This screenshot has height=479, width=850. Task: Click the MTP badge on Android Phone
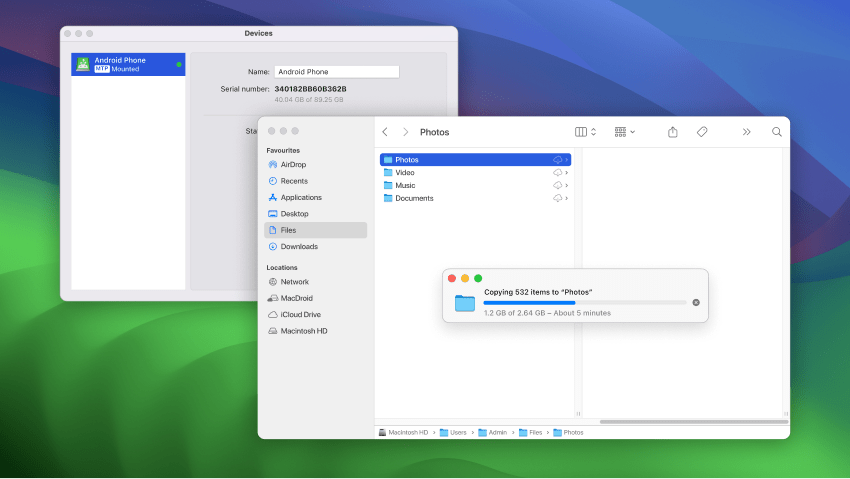click(102, 69)
